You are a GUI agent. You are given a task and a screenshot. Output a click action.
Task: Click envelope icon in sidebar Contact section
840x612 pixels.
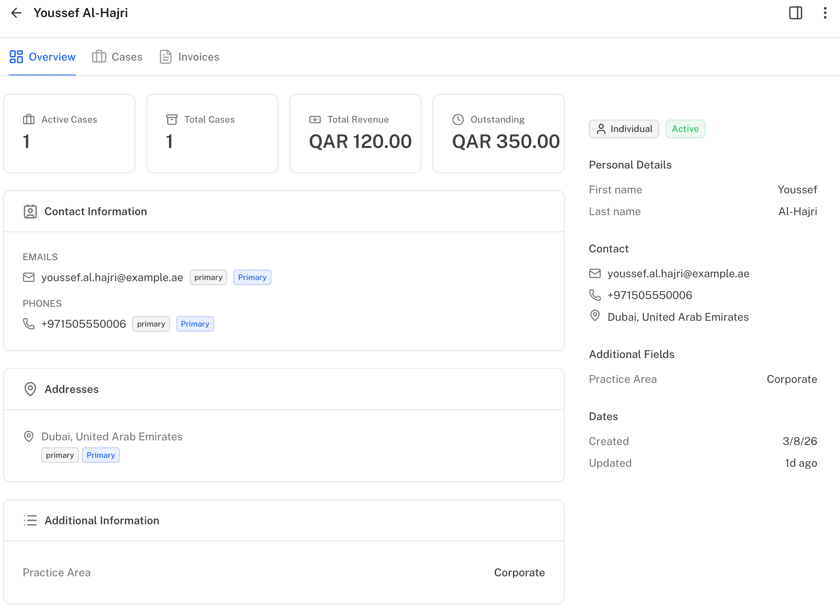pos(595,273)
